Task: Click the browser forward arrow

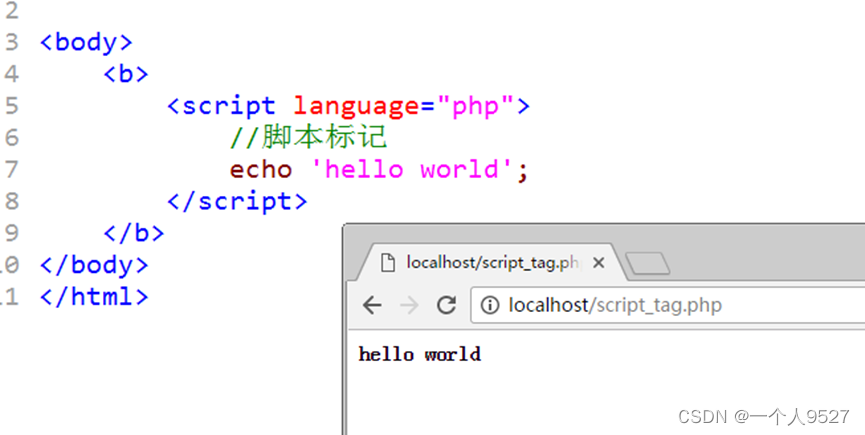Action: coord(409,304)
